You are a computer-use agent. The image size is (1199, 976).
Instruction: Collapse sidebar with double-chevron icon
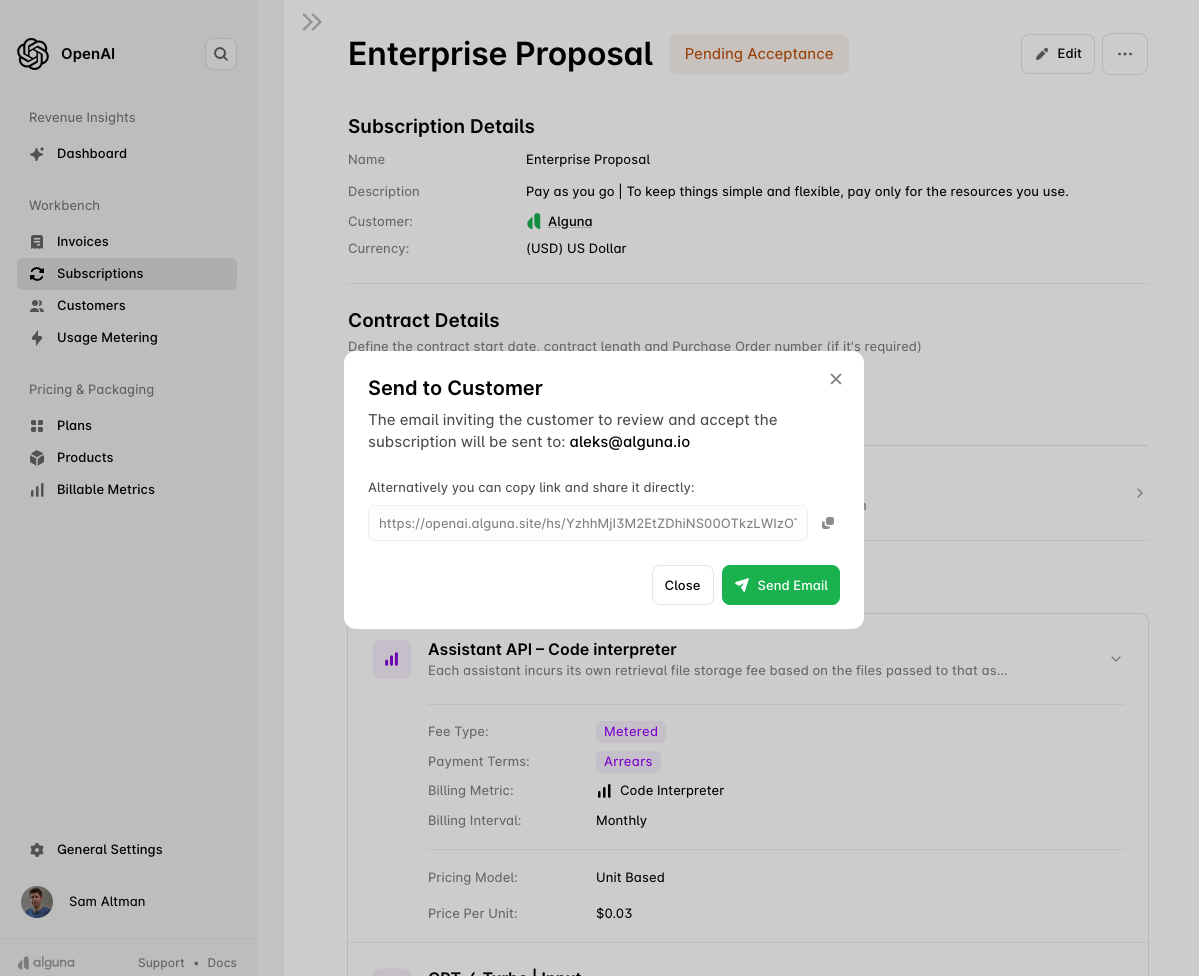[312, 22]
